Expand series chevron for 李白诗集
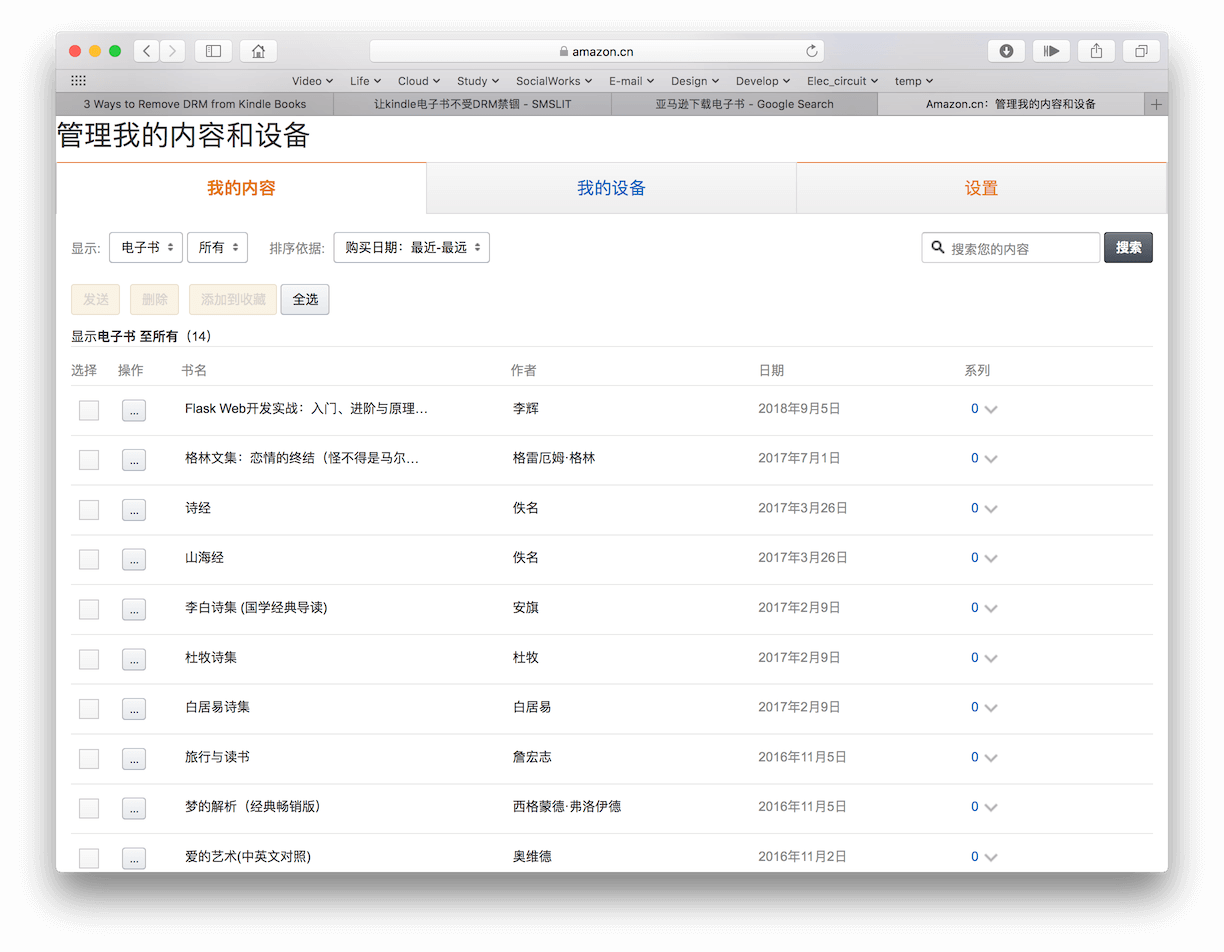 pyautogui.click(x=991, y=608)
